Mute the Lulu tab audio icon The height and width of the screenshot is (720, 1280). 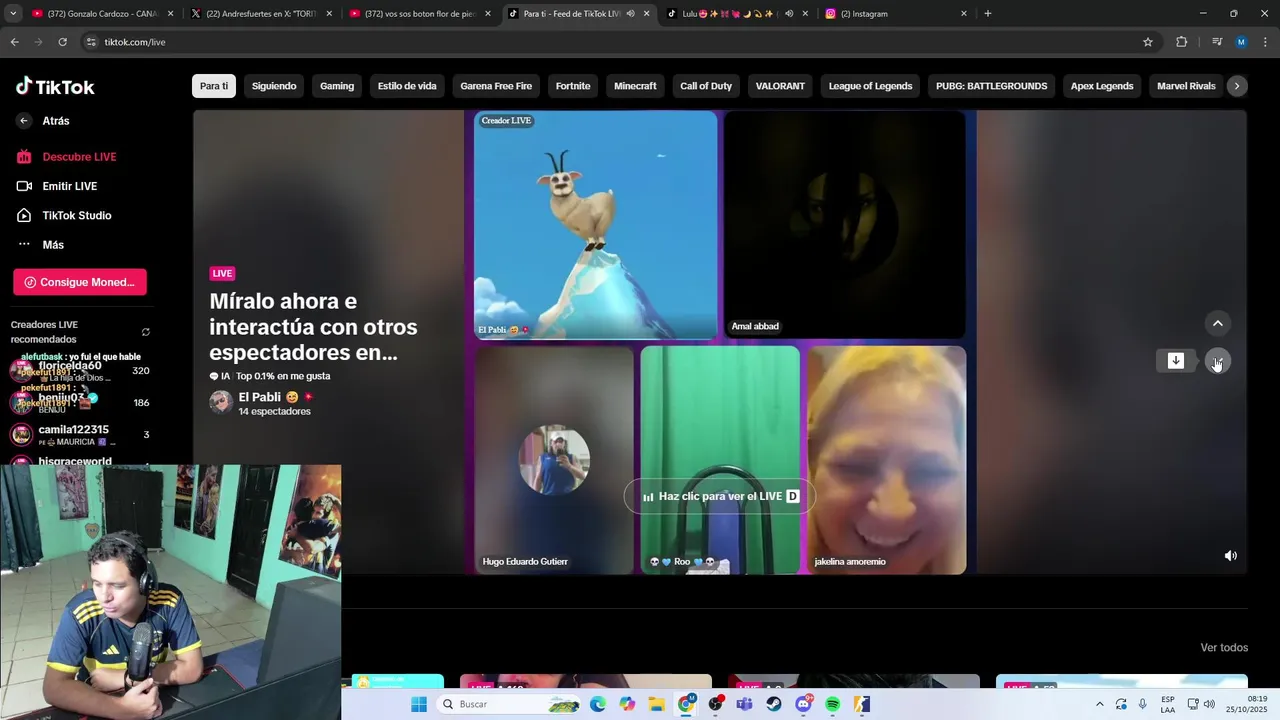789,14
